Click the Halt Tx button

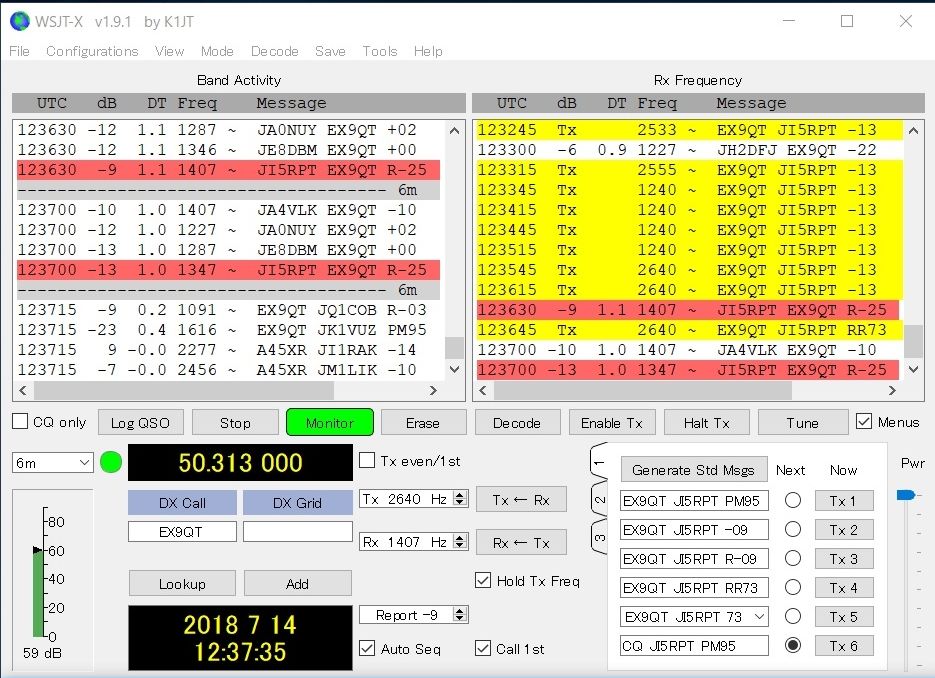pos(707,423)
